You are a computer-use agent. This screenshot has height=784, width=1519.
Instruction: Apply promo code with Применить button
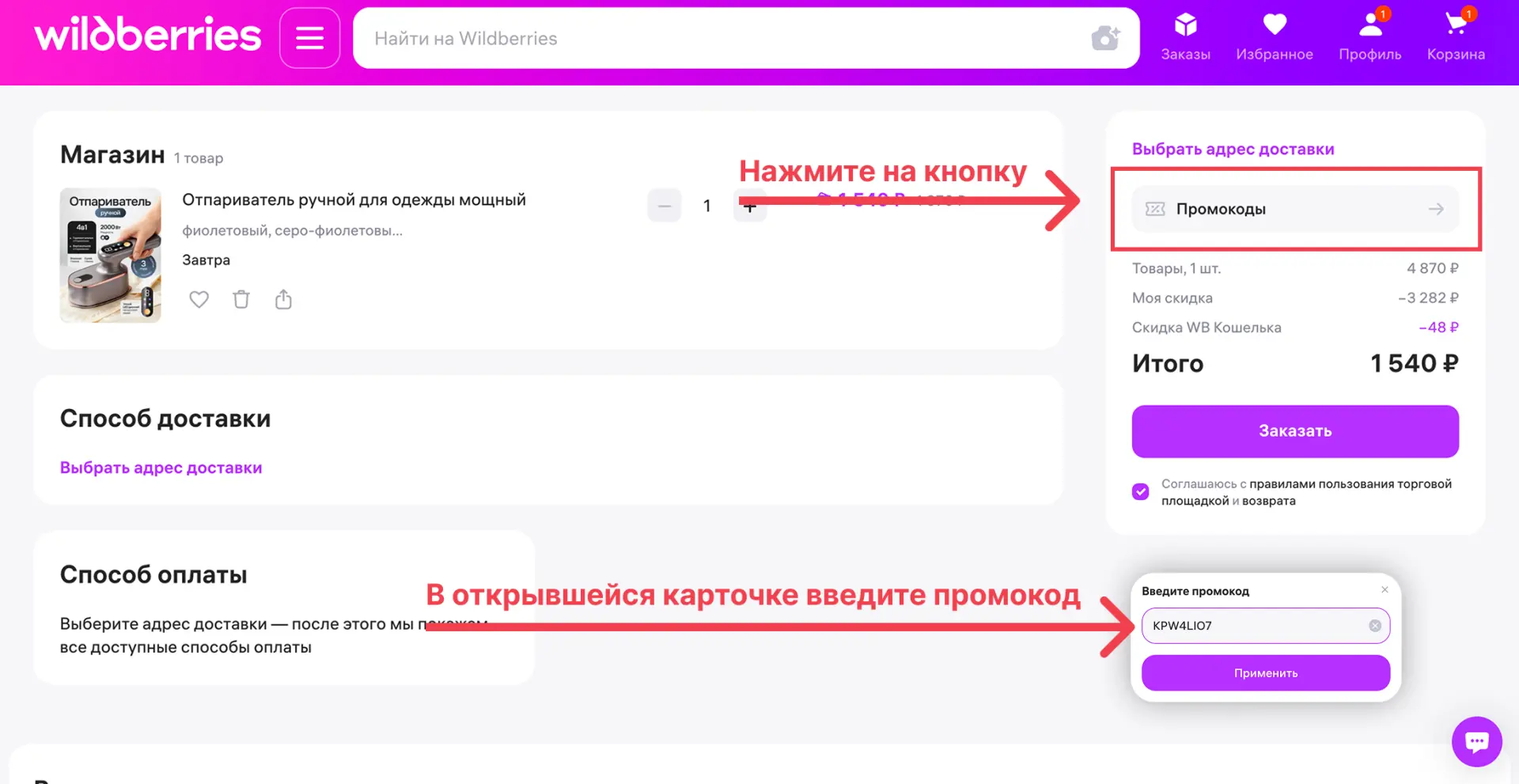tap(1265, 673)
